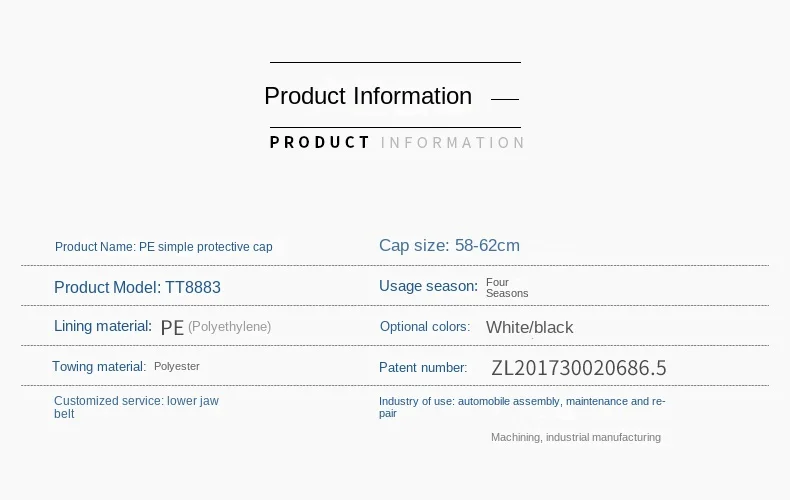Image resolution: width=790 pixels, height=500 pixels.
Task: Click Machining, industrial manufacturing text
Action: [576, 438]
